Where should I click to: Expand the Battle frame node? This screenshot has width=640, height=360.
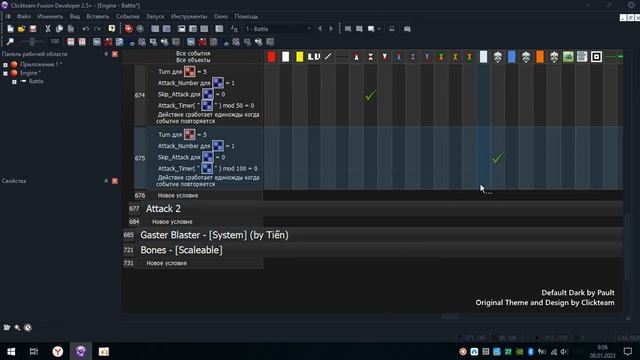(14, 82)
